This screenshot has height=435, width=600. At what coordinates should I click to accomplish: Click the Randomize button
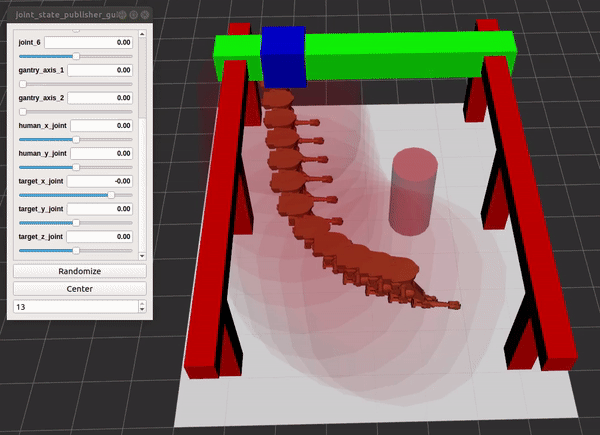coord(80,271)
